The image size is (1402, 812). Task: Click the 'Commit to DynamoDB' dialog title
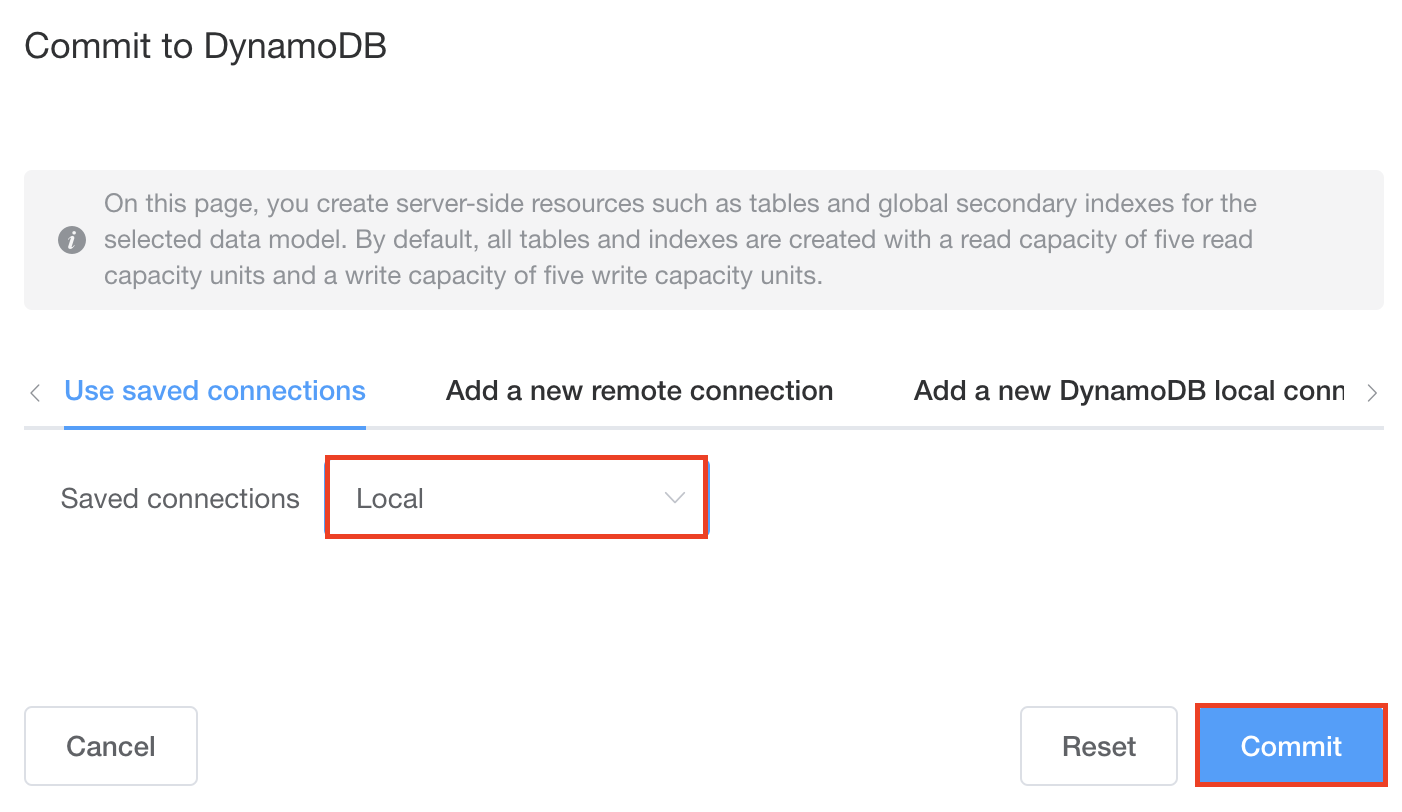click(x=206, y=46)
